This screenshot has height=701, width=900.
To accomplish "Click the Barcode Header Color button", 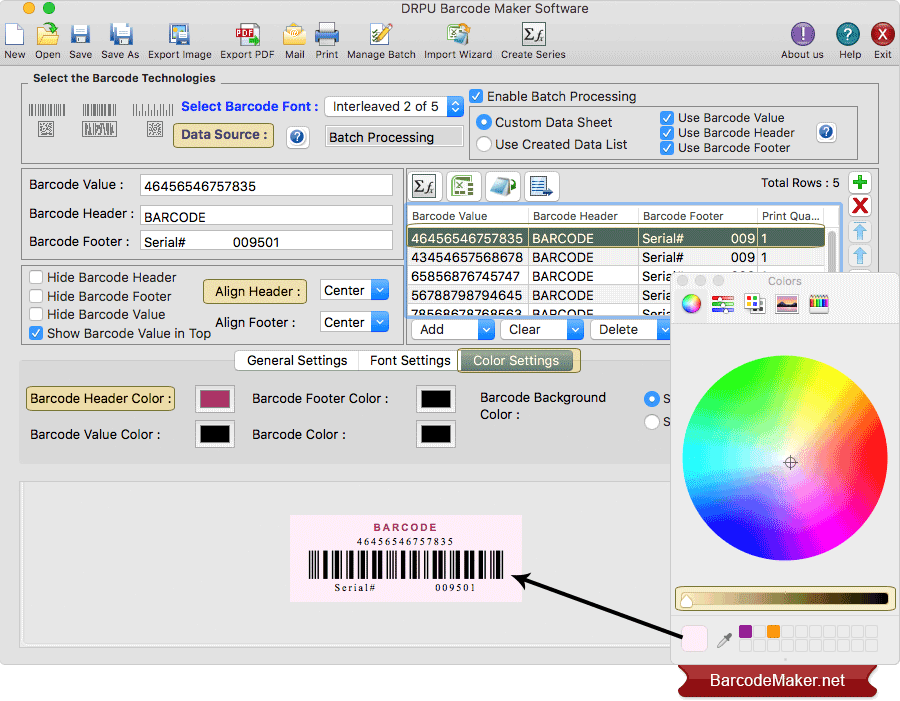I will pos(100,398).
